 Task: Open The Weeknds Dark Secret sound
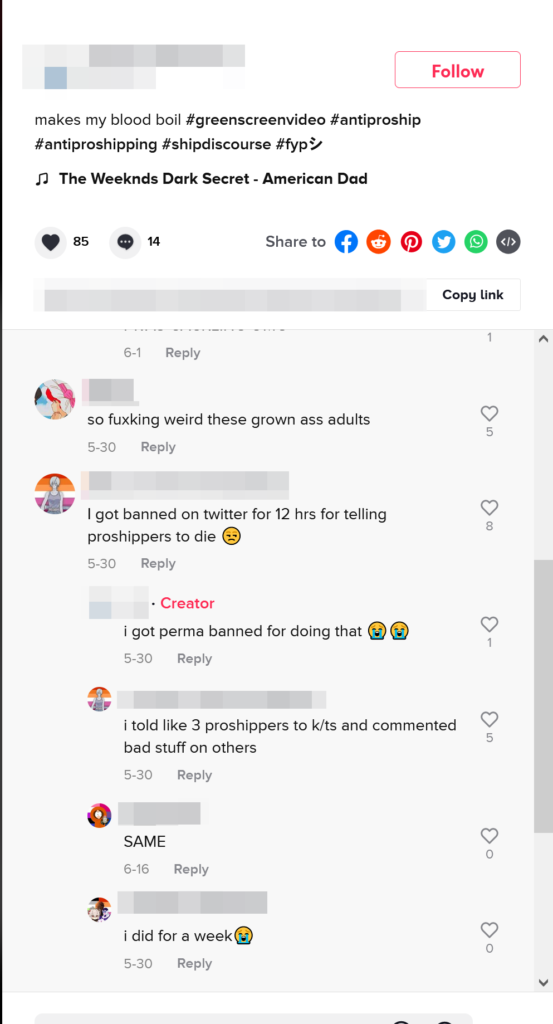point(213,179)
